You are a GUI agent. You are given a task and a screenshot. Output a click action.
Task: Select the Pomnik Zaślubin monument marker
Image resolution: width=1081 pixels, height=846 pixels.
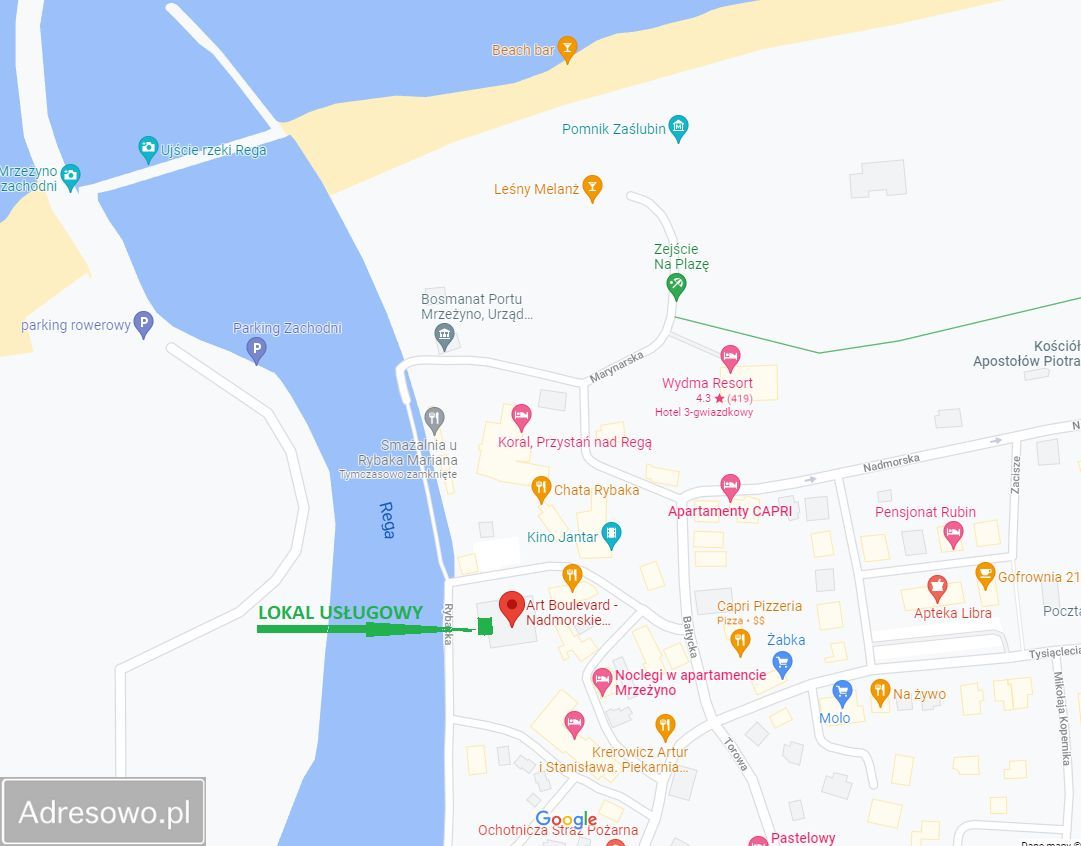(x=678, y=128)
